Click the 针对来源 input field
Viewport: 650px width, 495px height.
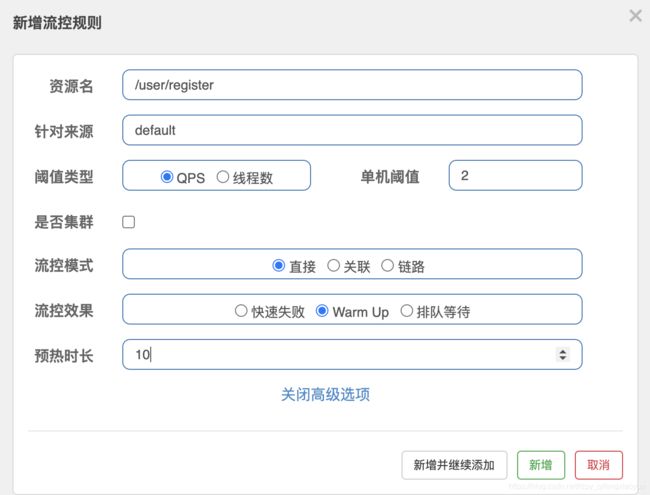coord(352,130)
